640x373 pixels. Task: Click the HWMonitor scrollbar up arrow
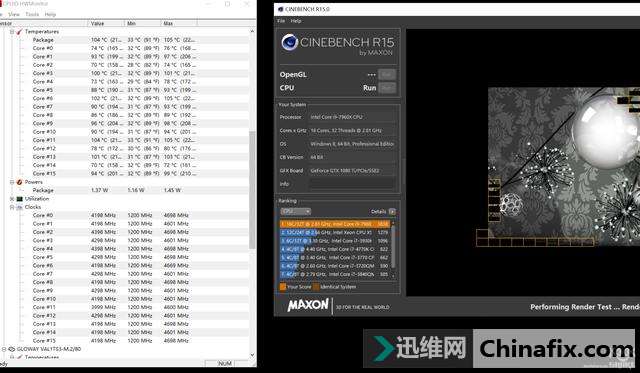[x=252, y=31]
